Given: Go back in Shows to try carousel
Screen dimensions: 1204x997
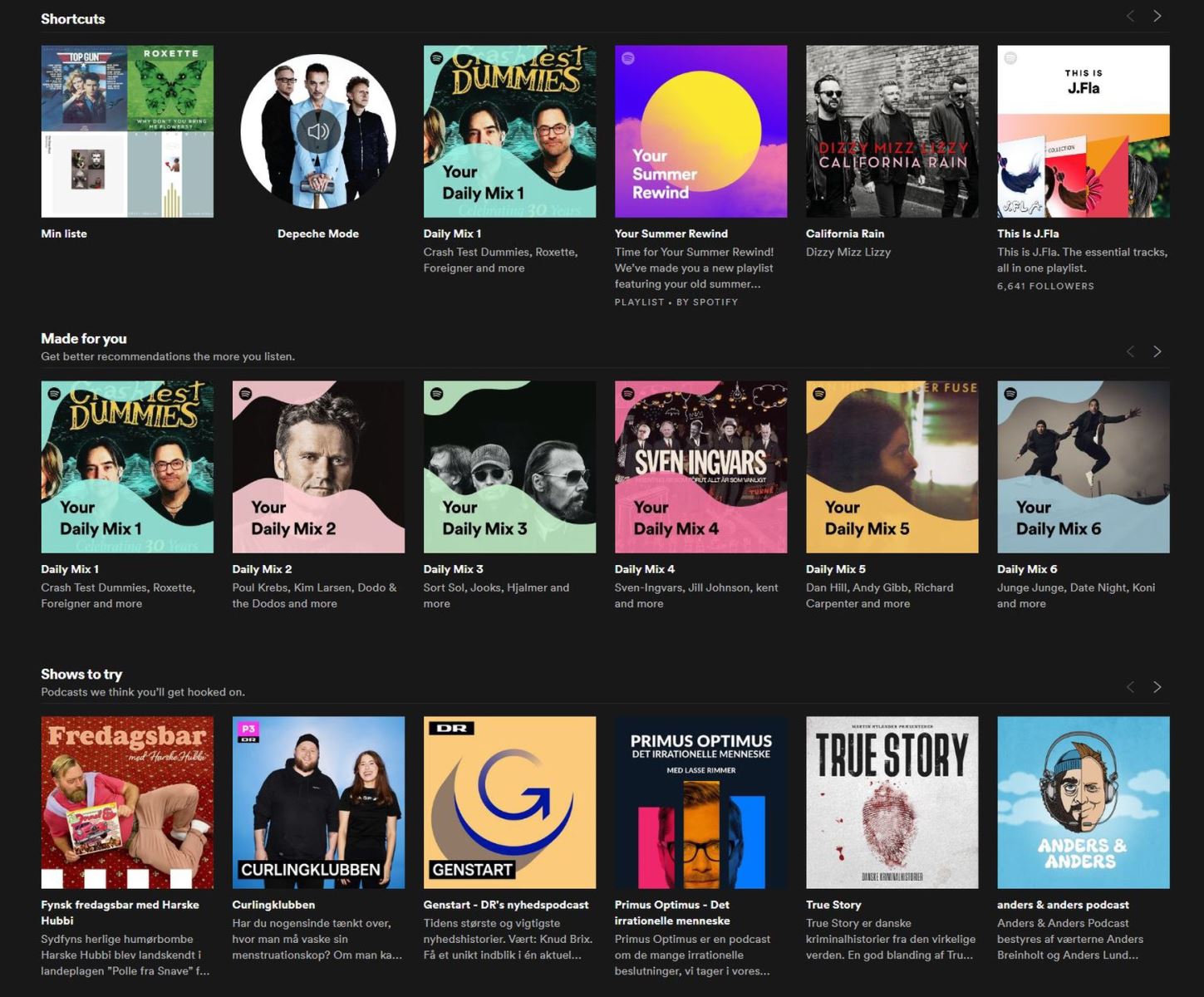Looking at the screenshot, I should [1130, 687].
